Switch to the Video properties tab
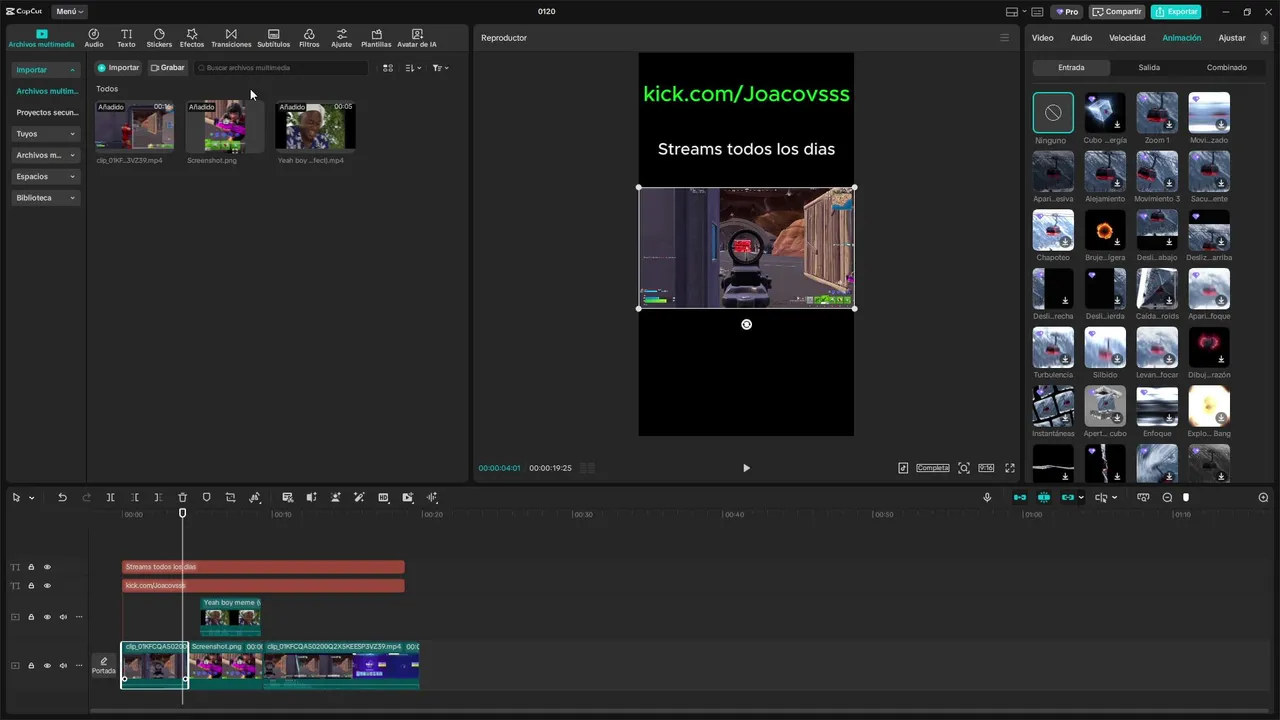 coord(1042,38)
